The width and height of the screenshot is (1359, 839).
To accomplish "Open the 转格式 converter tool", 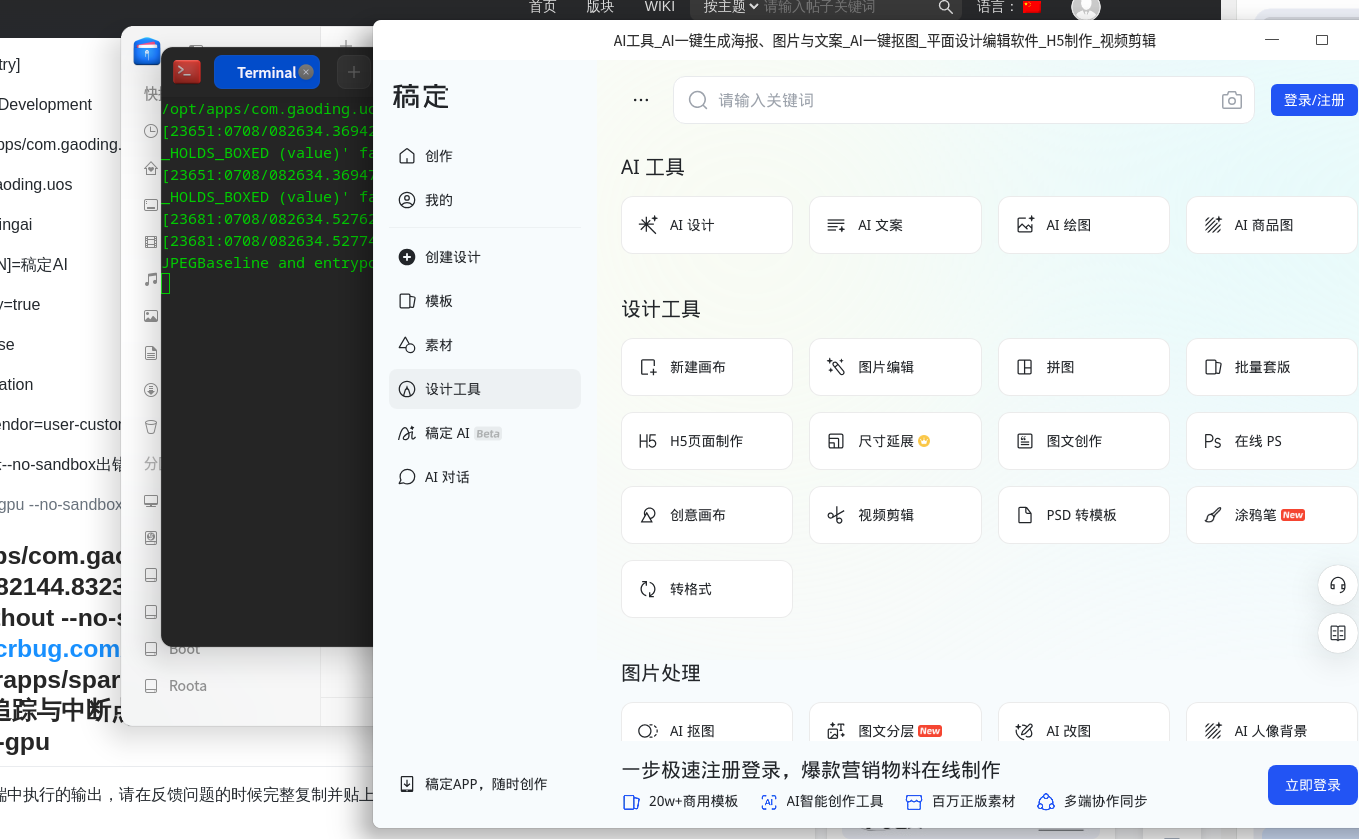I will [x=707, y=589].
